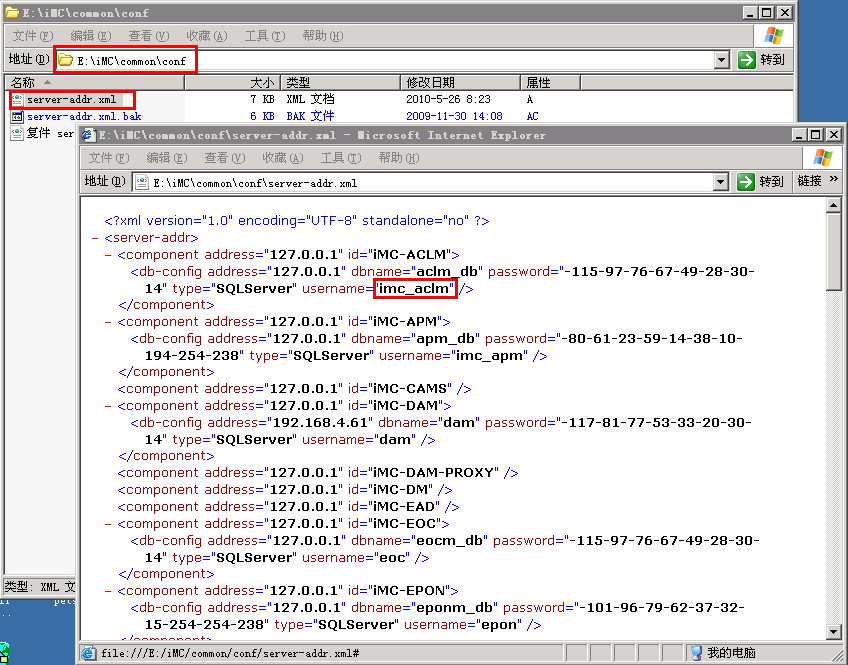848x665 pixels.
Task: Open address dropdown in the conf folder window
Action: coord(721,60)
